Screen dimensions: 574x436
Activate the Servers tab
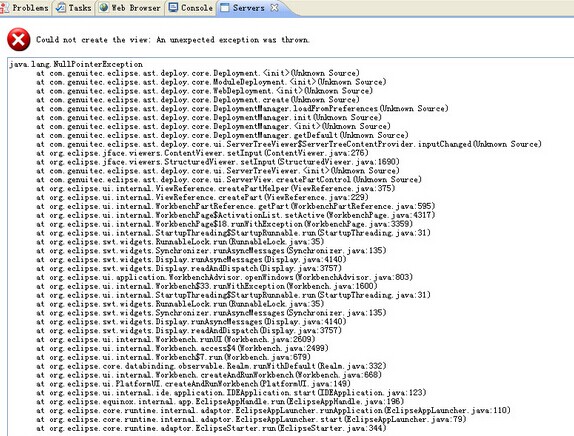coord(249,7)
